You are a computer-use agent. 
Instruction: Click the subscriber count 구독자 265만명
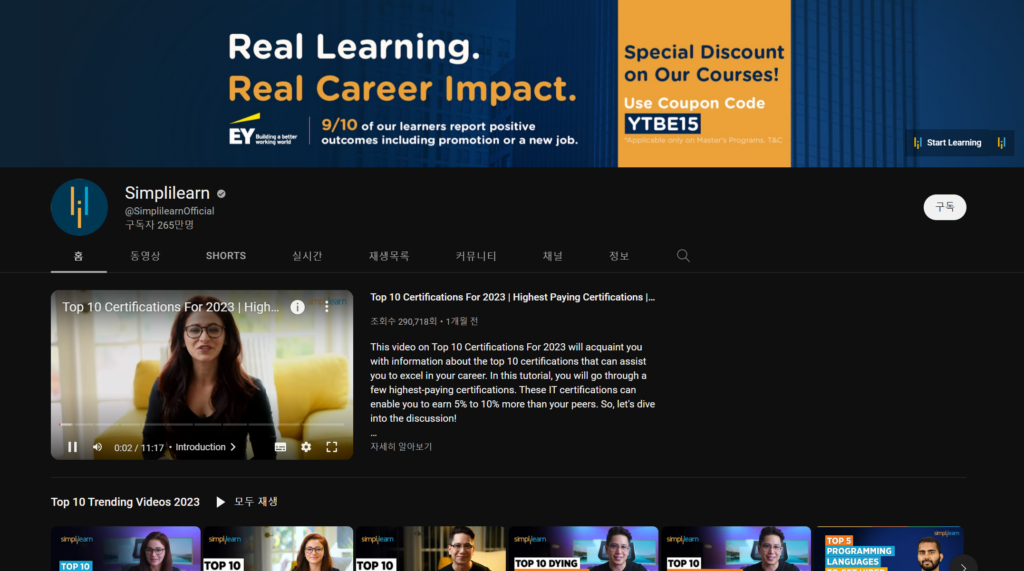pos(159,225)
